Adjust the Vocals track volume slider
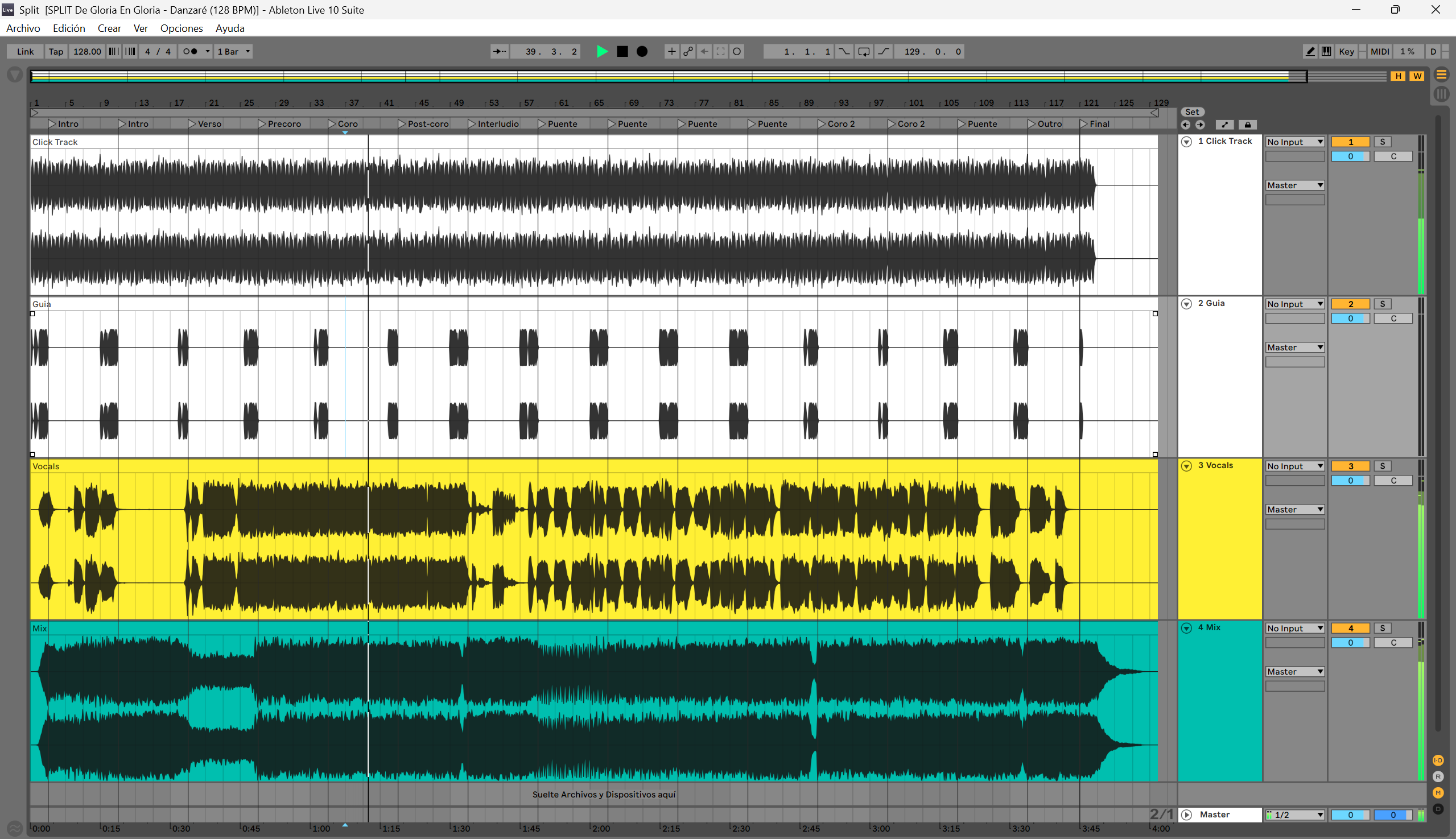 [x=1350, y=481]
